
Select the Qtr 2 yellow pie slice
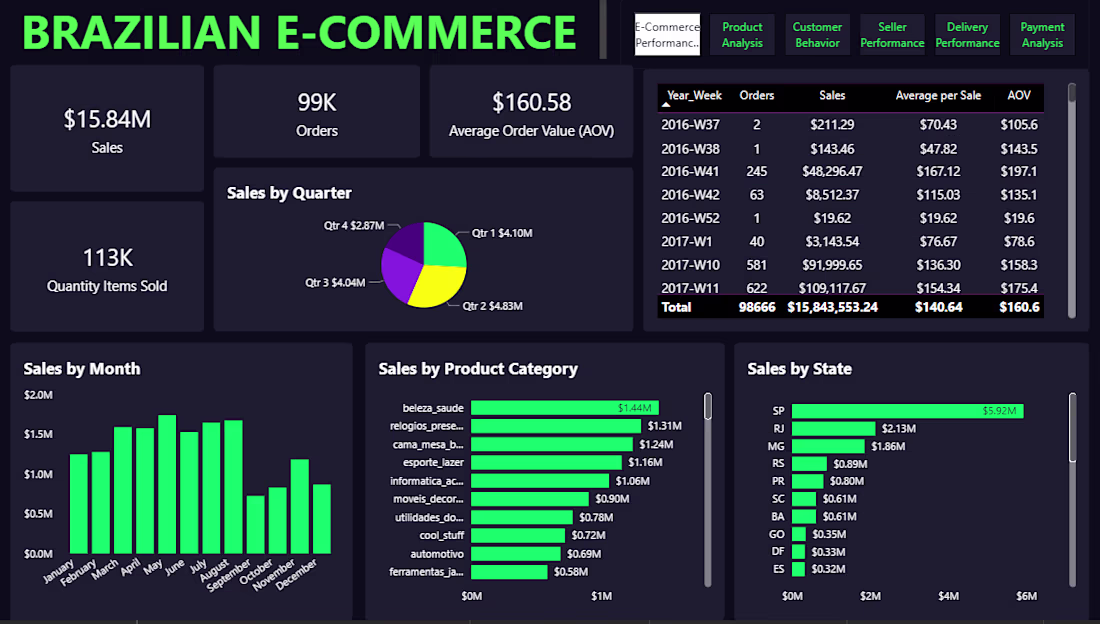tap(441, 286)
